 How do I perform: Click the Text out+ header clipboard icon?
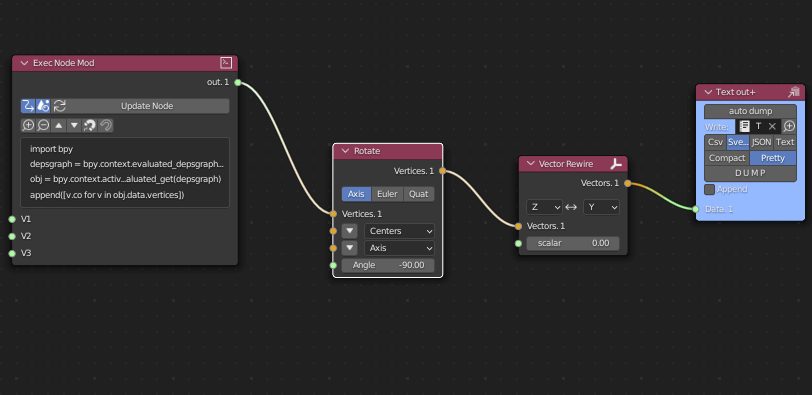coord(793,92)
